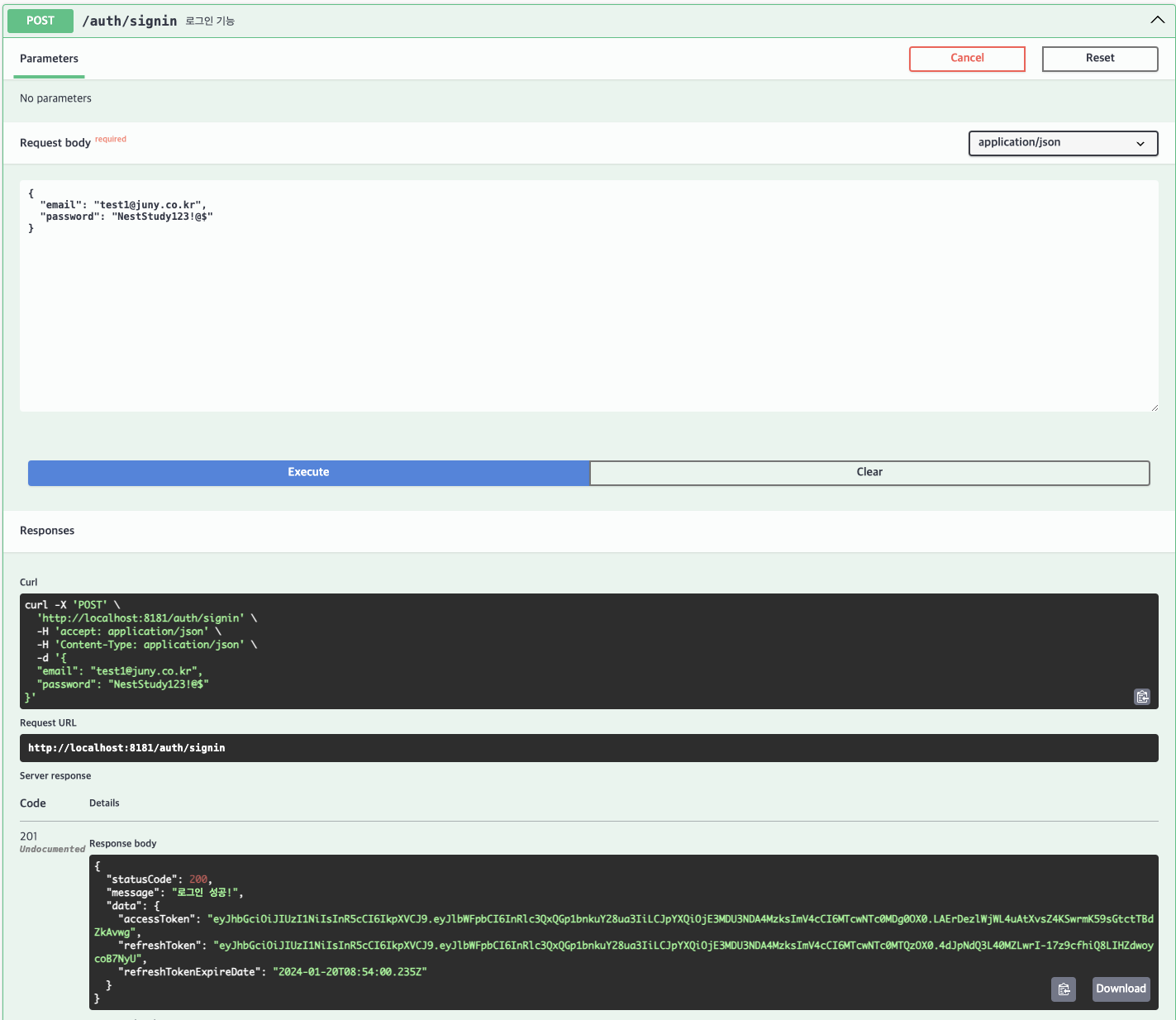Image resolution: width=1176 pixels, height=1020 pixels.
Task: Click the Request URL http://localhost:8181/auth/signin text
Action: [126, 748]
